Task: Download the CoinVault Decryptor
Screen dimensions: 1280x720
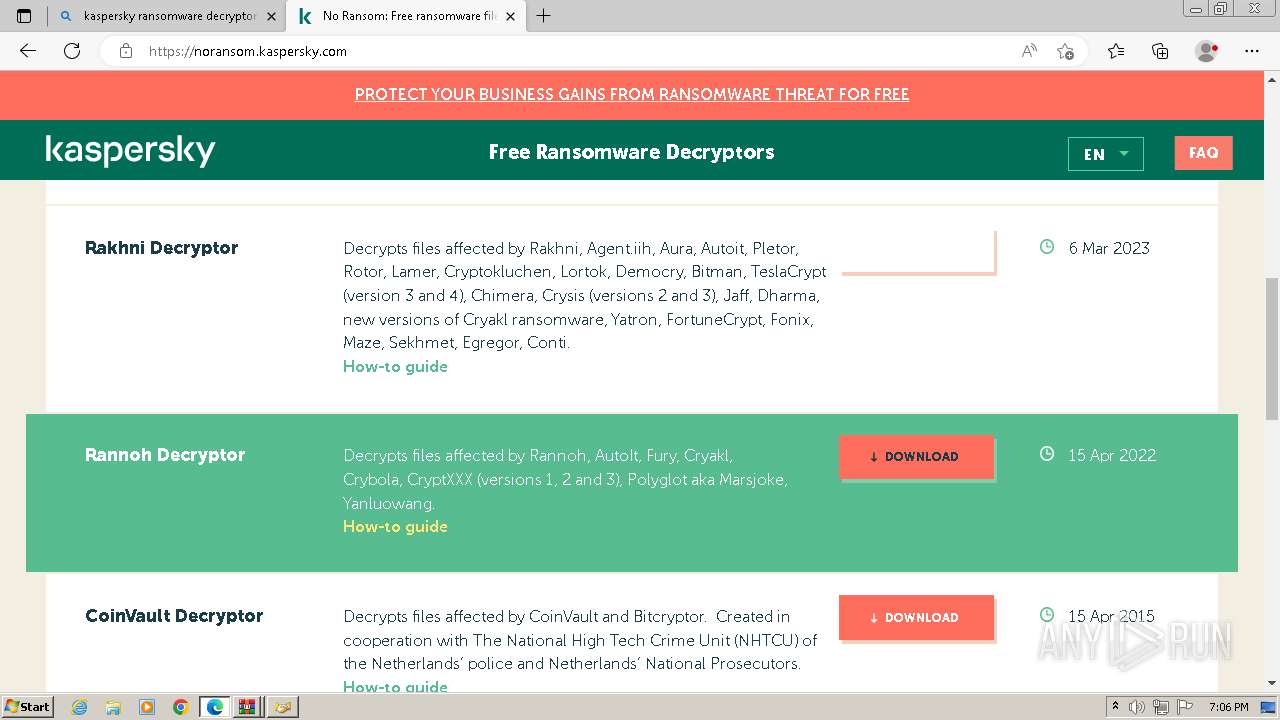Action: click(916, 617)
